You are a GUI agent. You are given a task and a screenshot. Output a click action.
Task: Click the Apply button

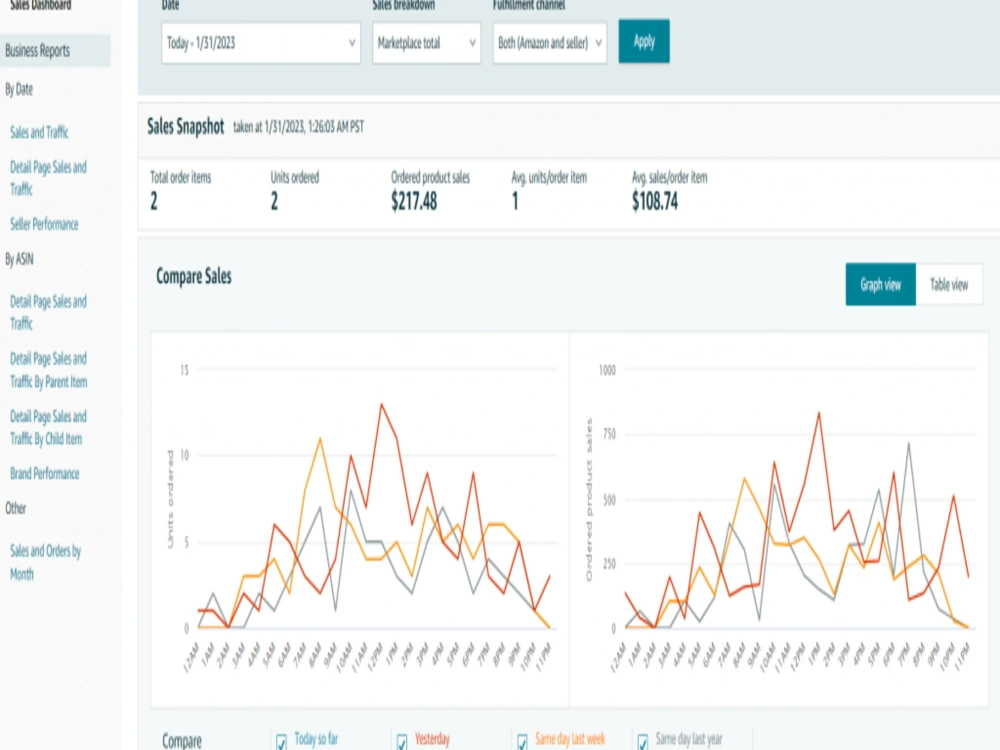tap(644, 41)
